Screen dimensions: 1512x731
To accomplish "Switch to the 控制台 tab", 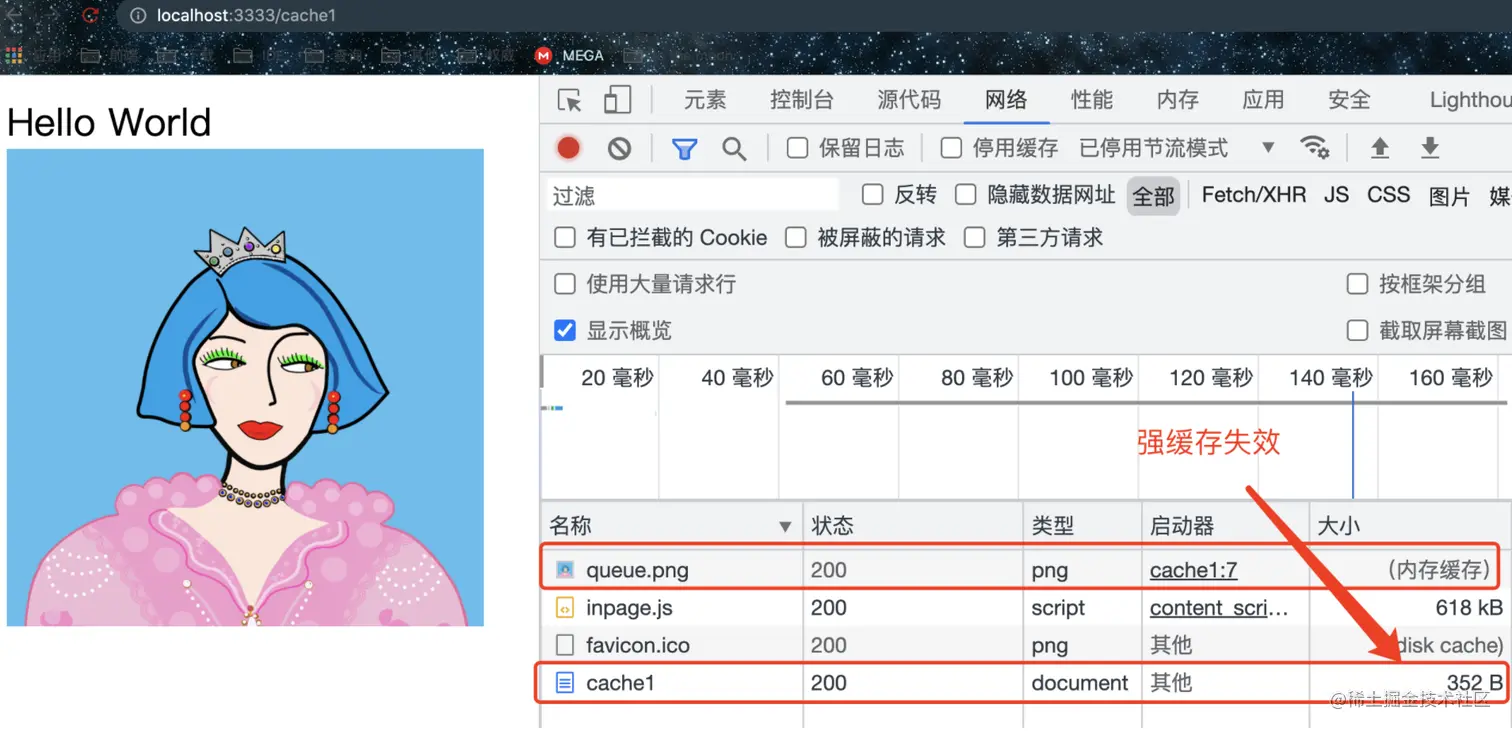I will (x=802, y=100).
